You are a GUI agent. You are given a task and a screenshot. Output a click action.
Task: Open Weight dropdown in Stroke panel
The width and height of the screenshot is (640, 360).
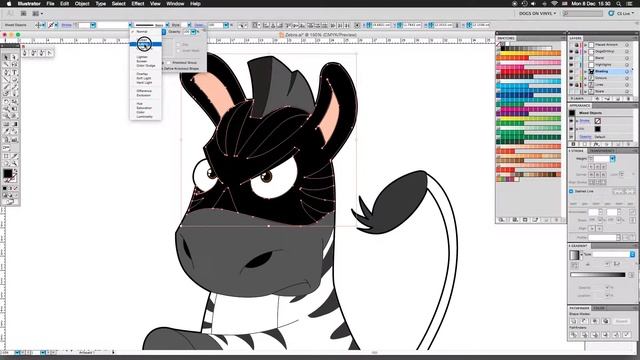tap(613, 158)
